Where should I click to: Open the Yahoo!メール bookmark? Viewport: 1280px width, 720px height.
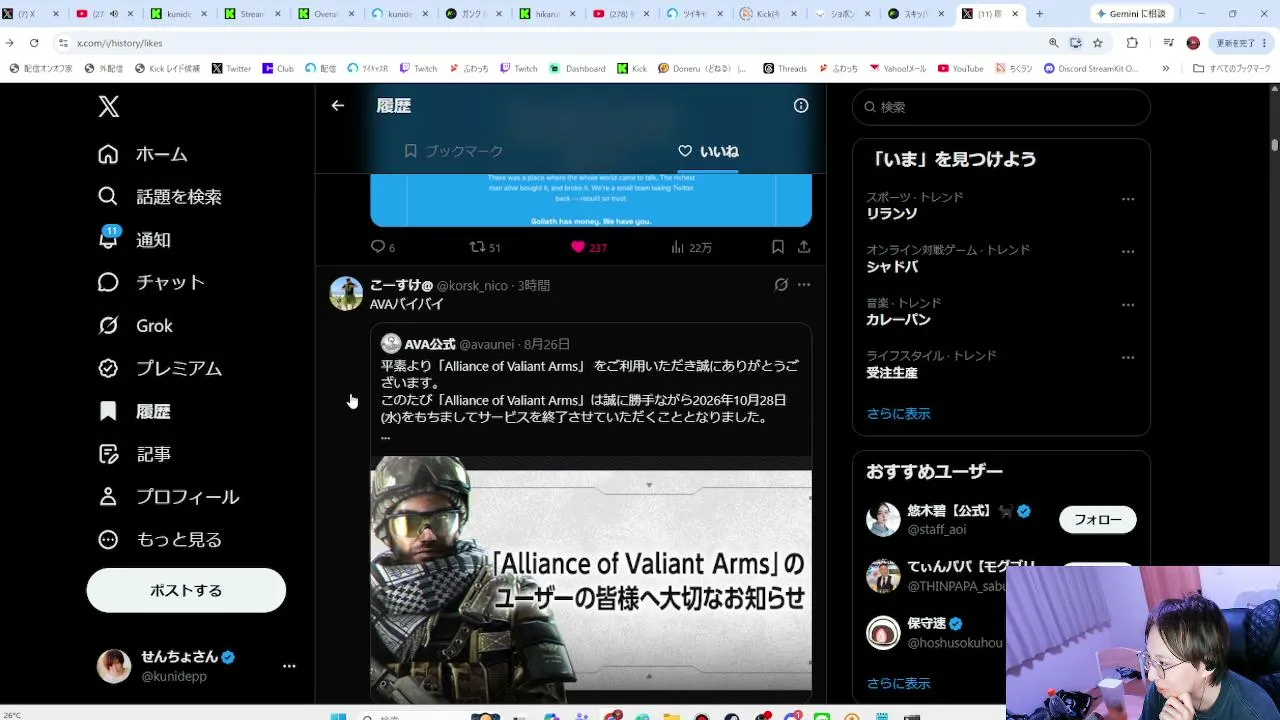pos(899,68)
